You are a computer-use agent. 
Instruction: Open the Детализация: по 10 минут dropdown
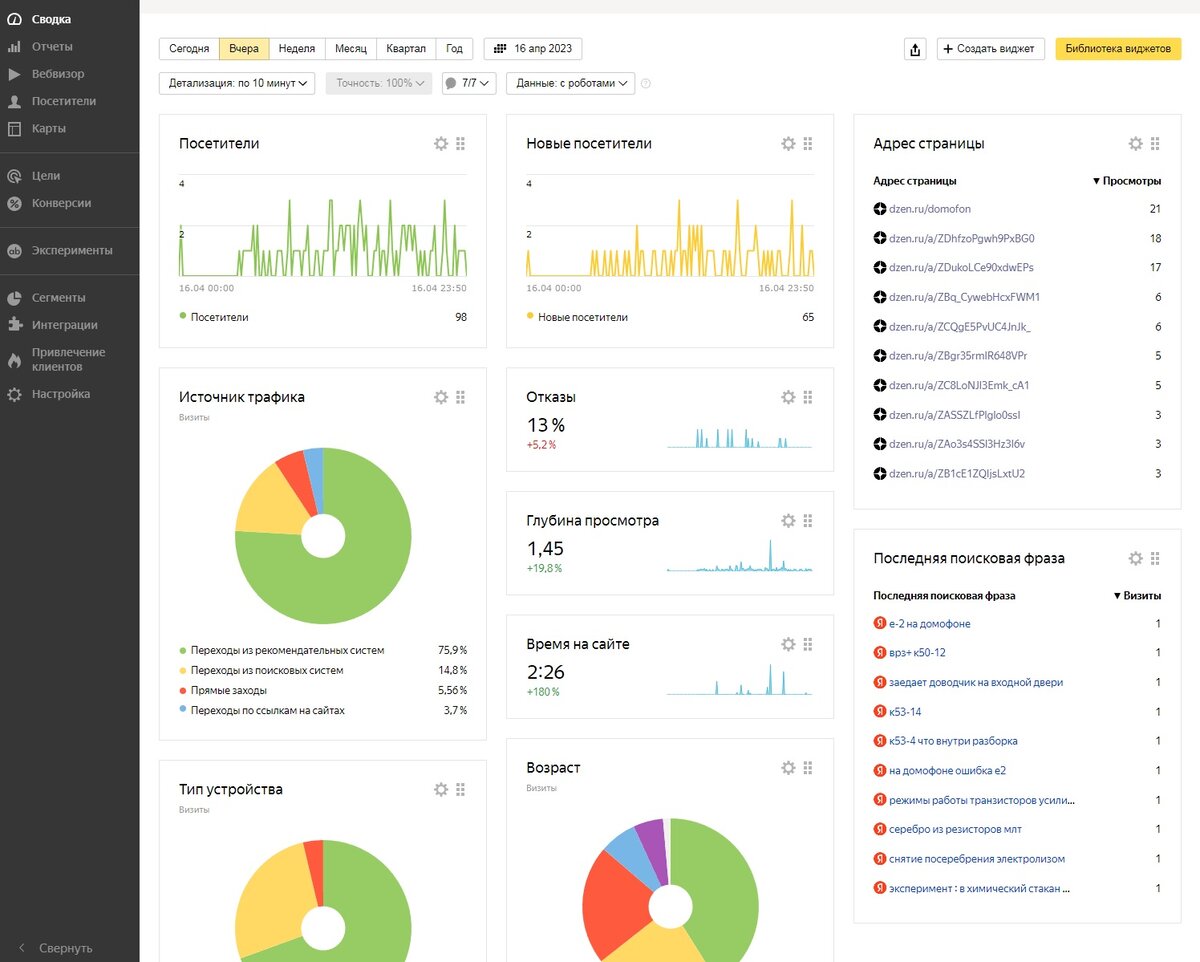(x=237, y=84)
